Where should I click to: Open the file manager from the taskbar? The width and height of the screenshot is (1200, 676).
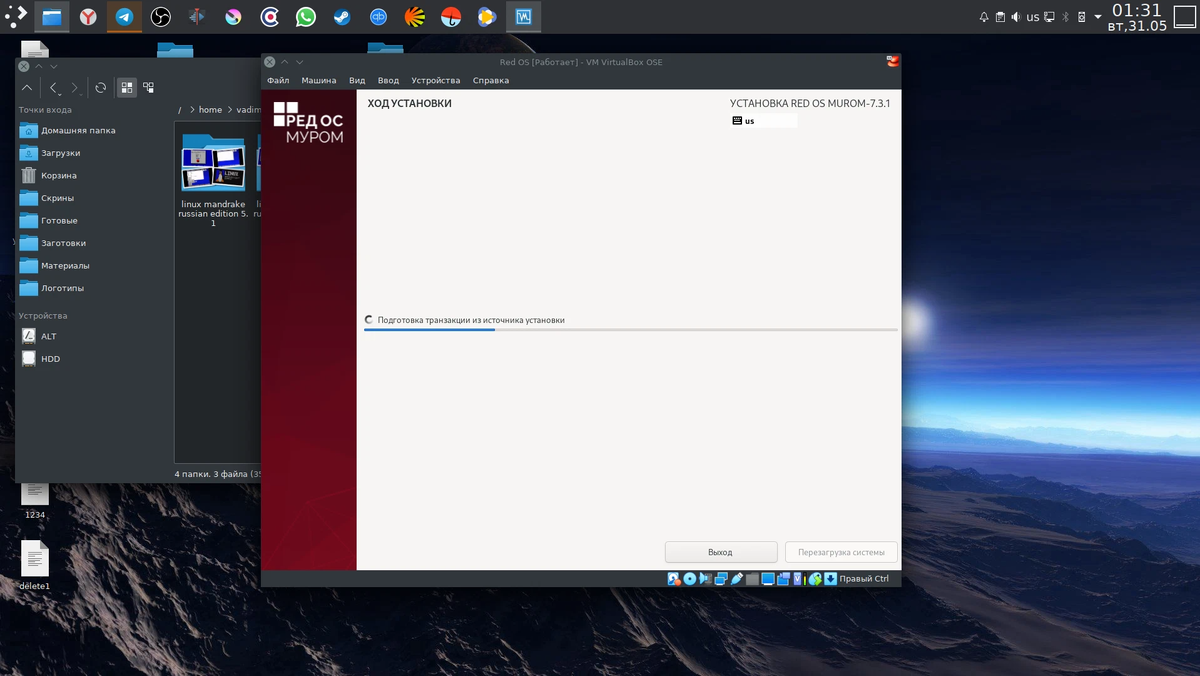(x=51, y=17)
